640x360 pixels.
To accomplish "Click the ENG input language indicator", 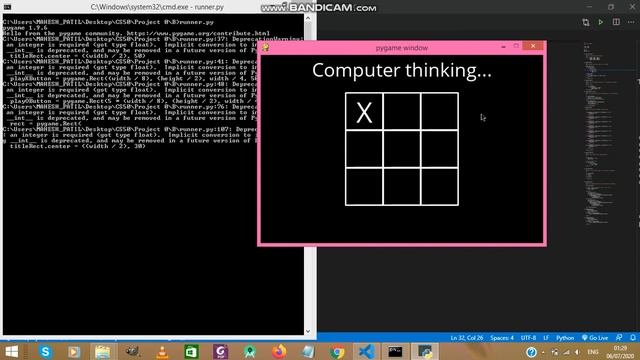I will pyautogui.click(x=593, y=352).
